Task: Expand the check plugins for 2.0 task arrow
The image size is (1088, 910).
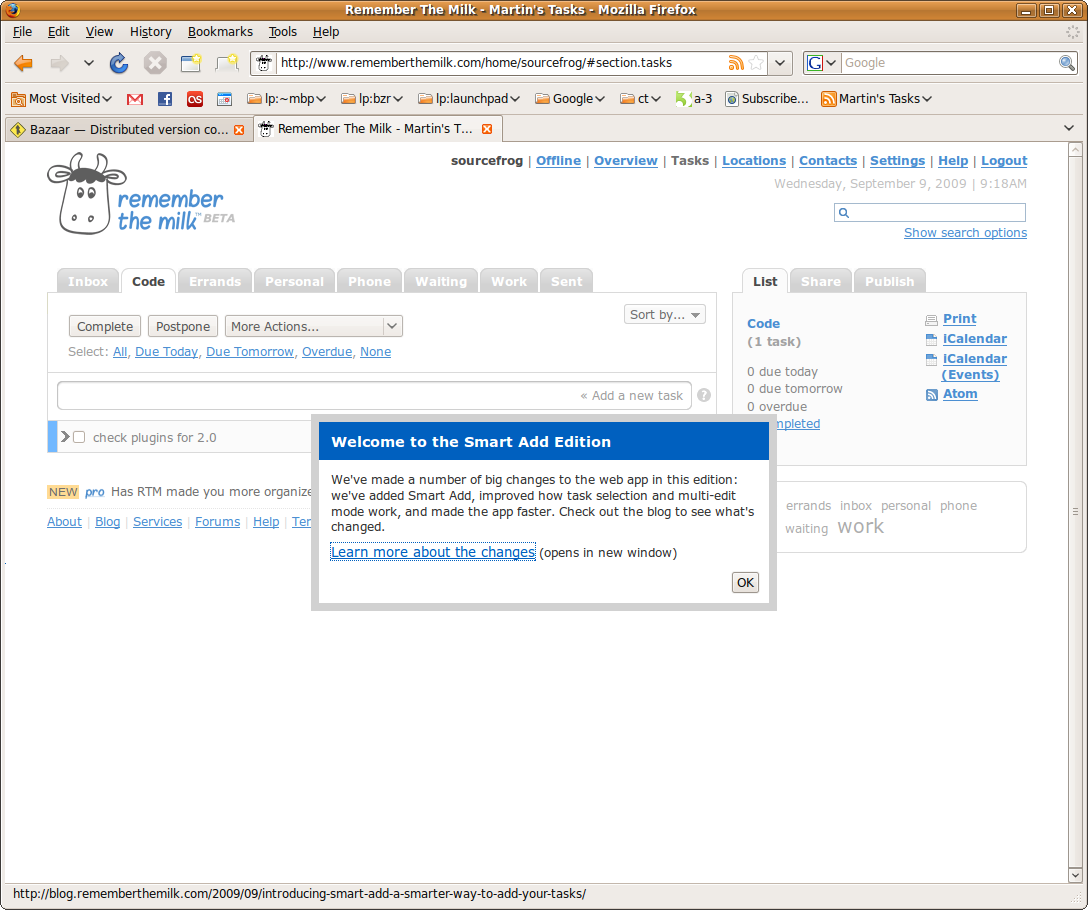Action: click(65, 437)
